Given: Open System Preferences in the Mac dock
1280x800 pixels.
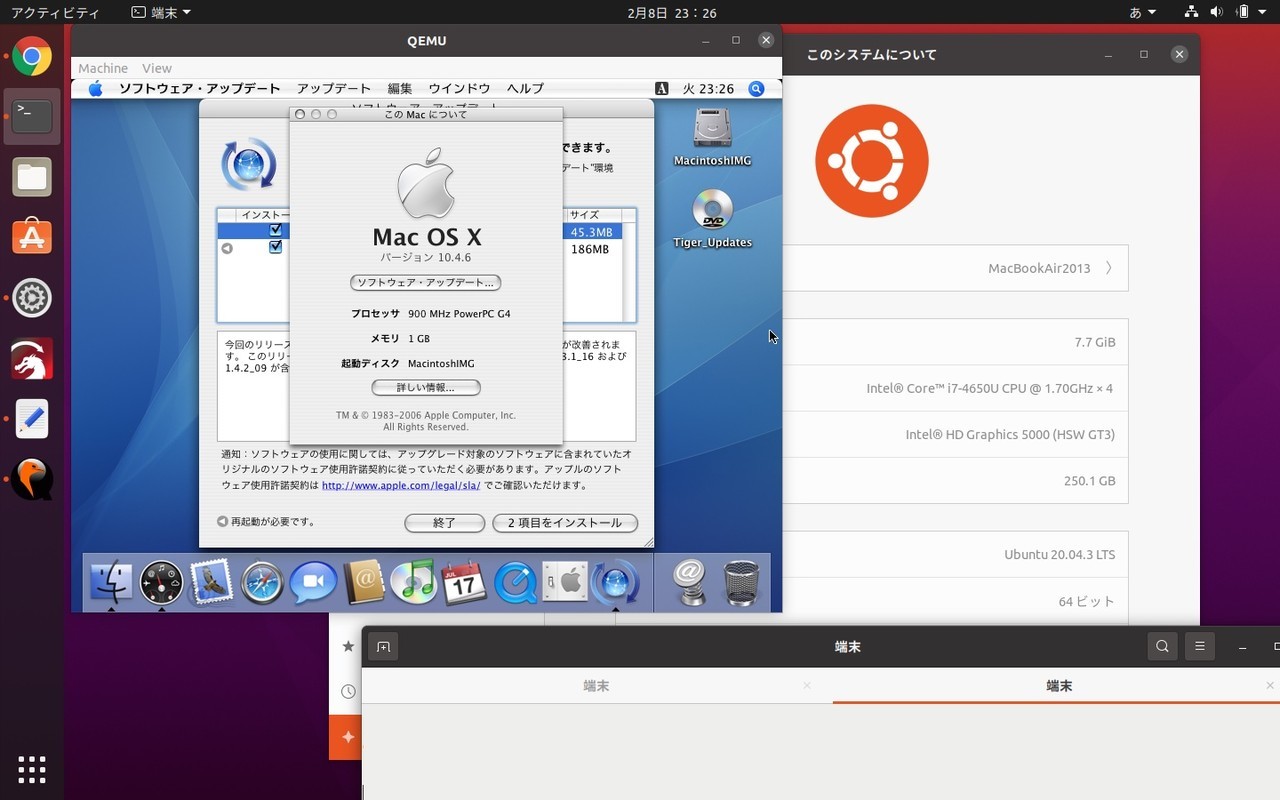Looking at the screenshot, I should (x=565, y=581).
